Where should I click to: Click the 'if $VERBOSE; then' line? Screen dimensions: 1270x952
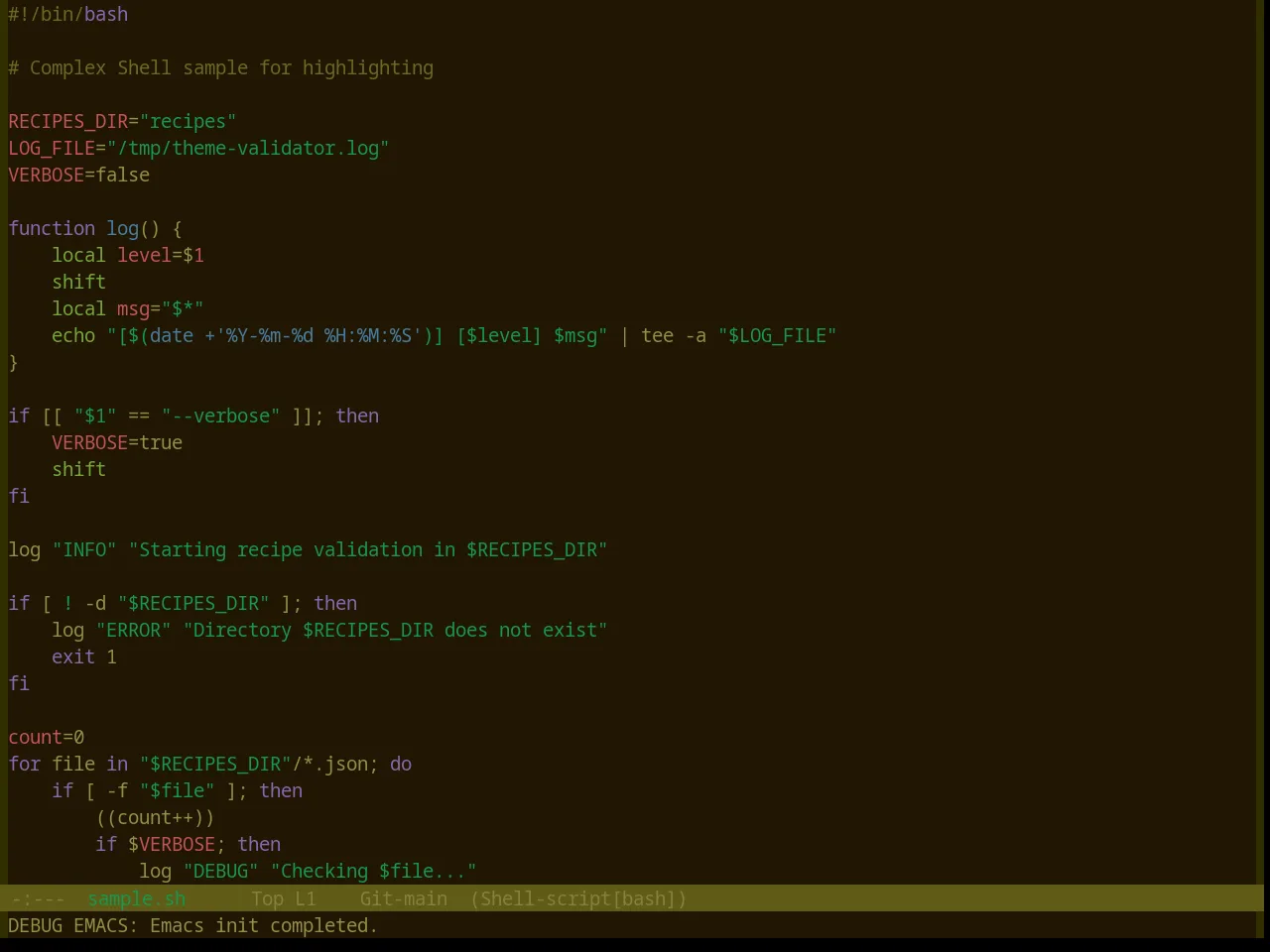pyautogui.click(x=189, y=844)
